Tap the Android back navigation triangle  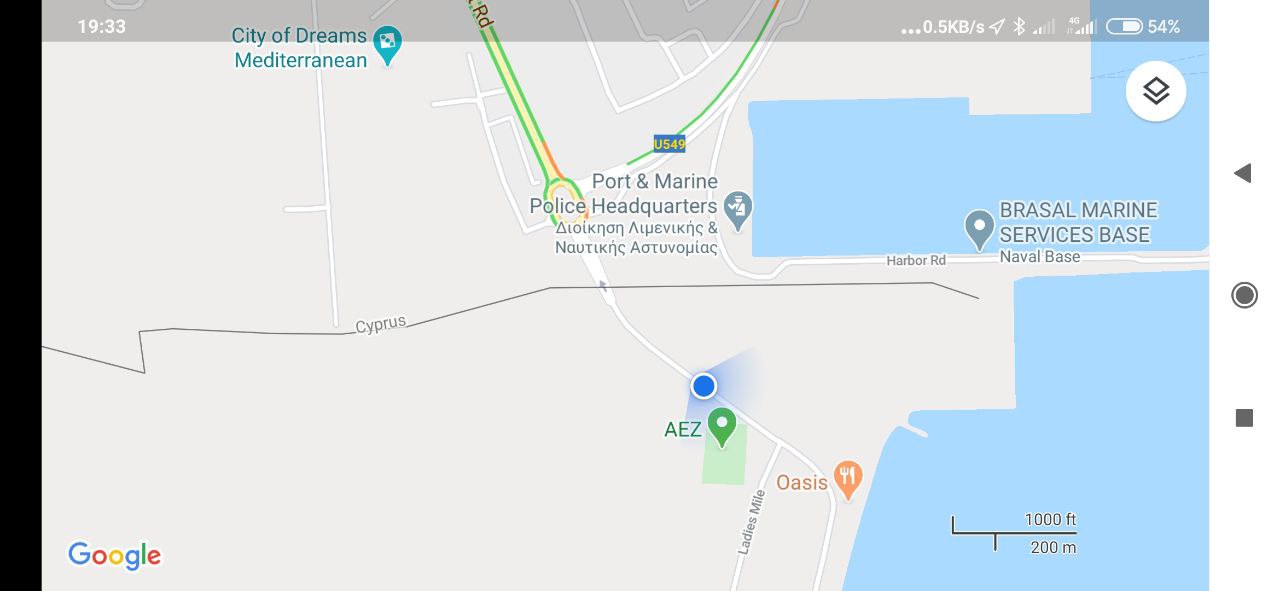pos(1243,173)
